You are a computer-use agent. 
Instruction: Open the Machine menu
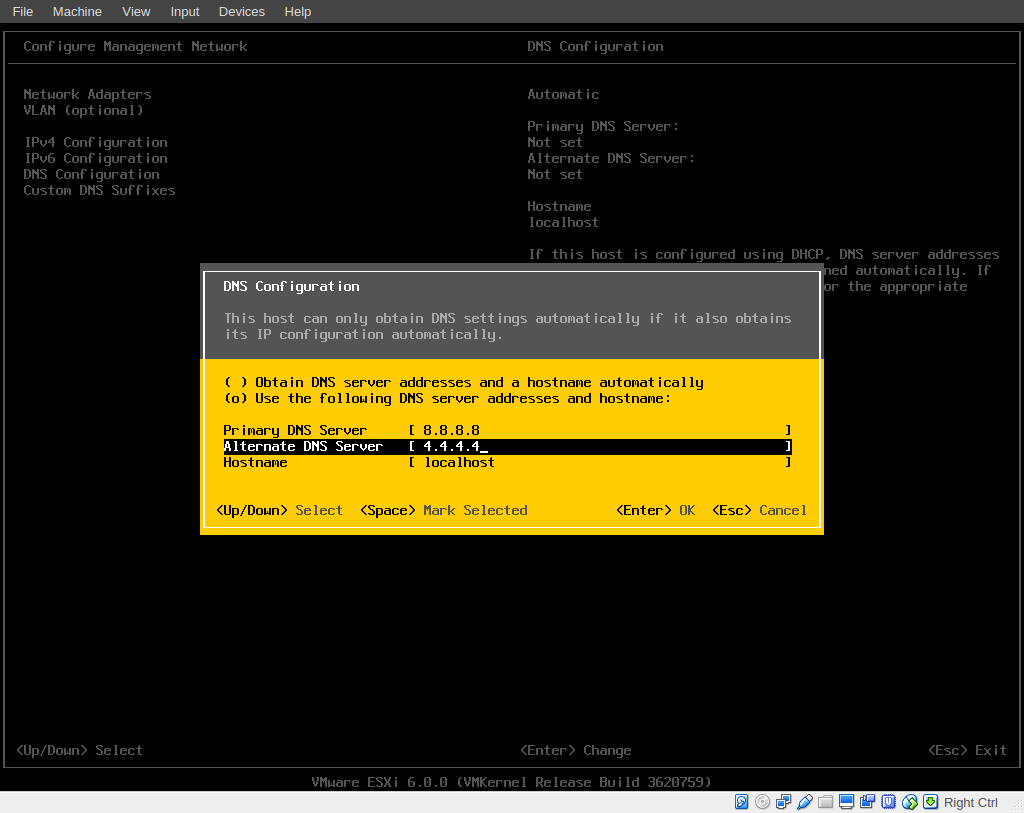pyautogui.click(x=77, y=11)
